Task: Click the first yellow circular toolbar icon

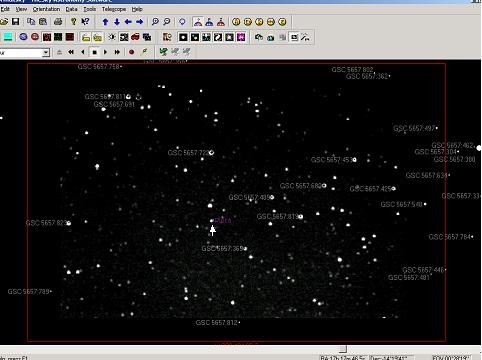Action: pyautogui.click(x=236, y=22)
